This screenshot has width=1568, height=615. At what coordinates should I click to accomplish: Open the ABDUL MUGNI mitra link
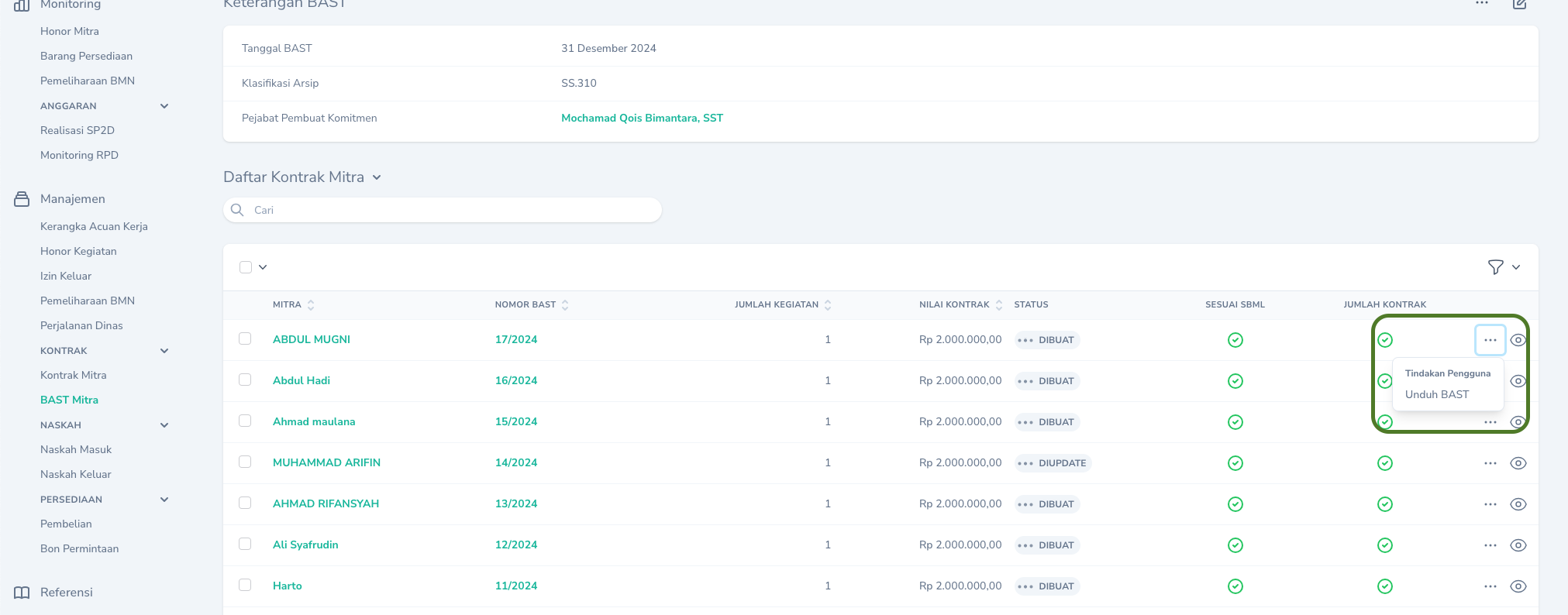click(x=312, y=340)
